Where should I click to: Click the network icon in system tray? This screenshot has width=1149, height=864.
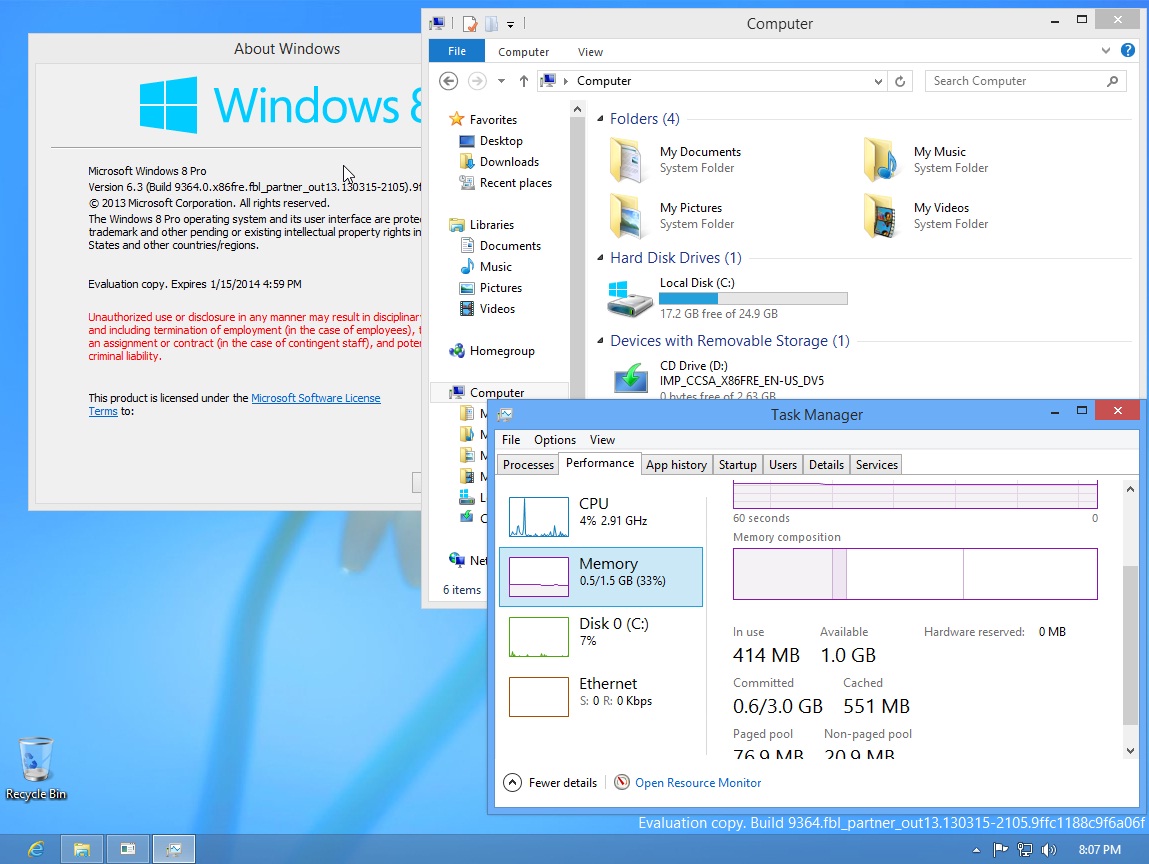[x=1024, y=849]
